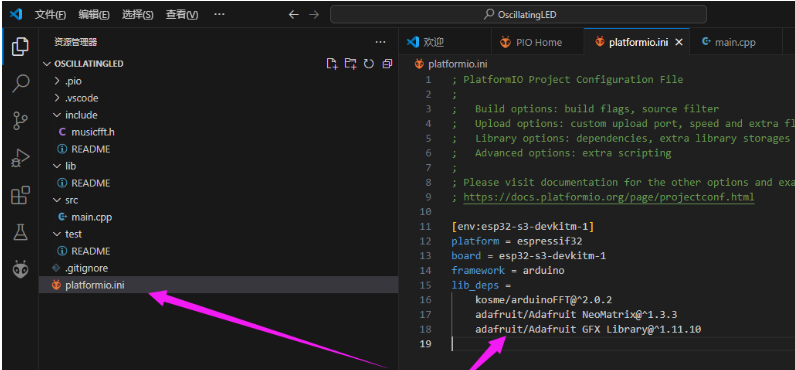Open the 编辑(E) menu
The width and height of the screenshot is (795, 370).
tap(94, 15)
